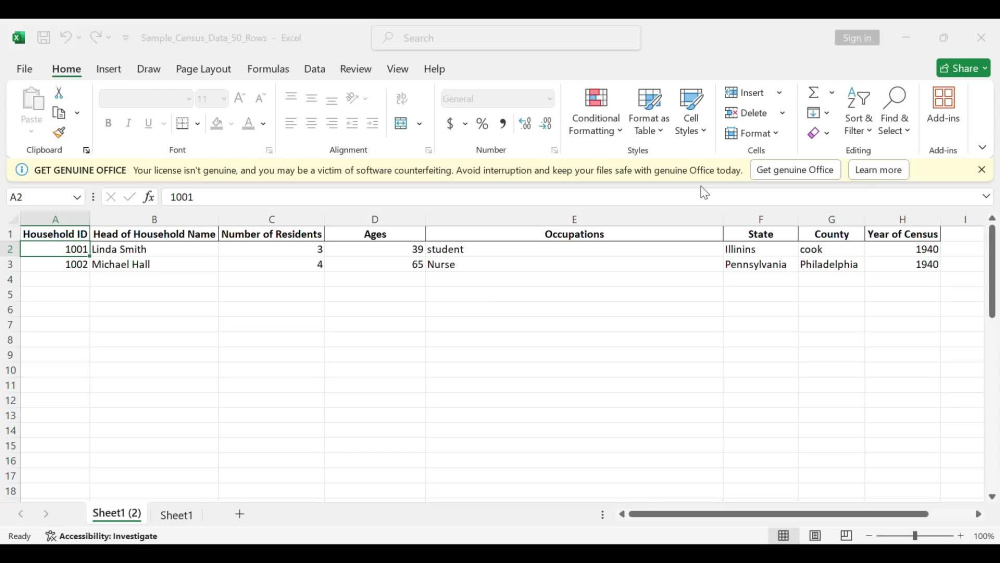The height and width of the screenshot is (563, 1000).
Task: Open the Delete cells dropdown arrow
Action: tap(782, 113)
